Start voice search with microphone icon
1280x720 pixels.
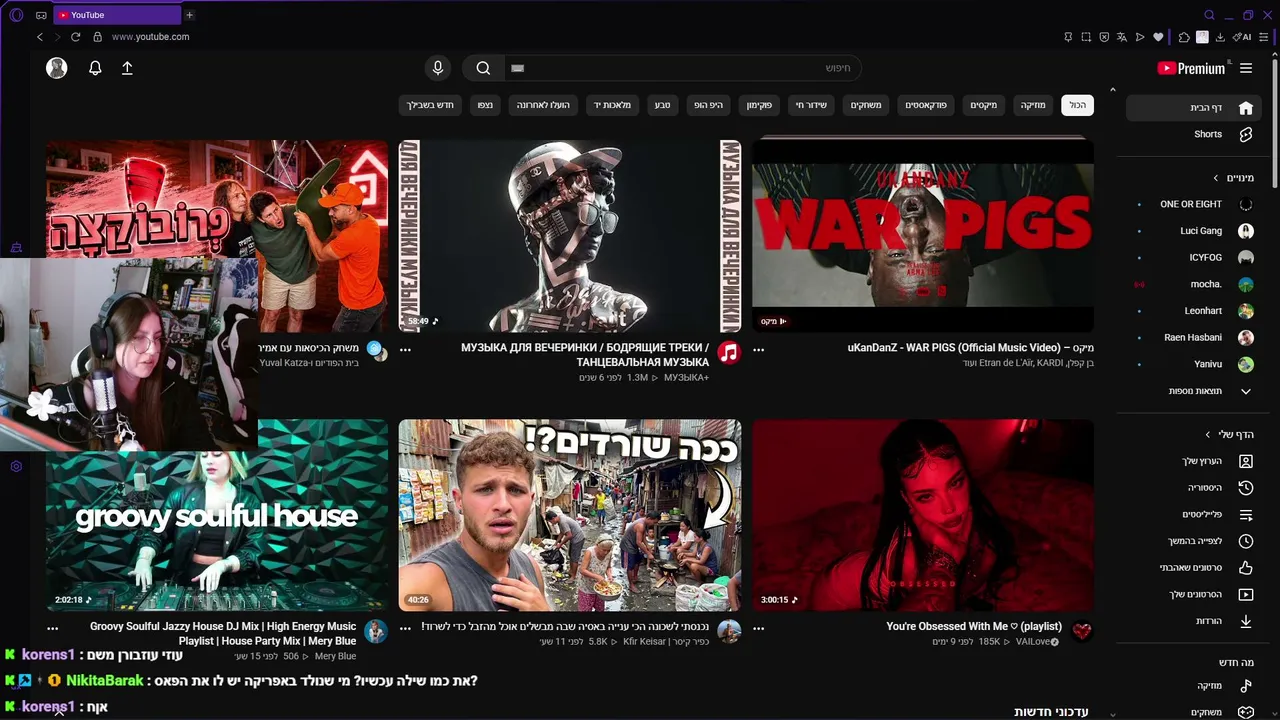click(x=437, y=68)
